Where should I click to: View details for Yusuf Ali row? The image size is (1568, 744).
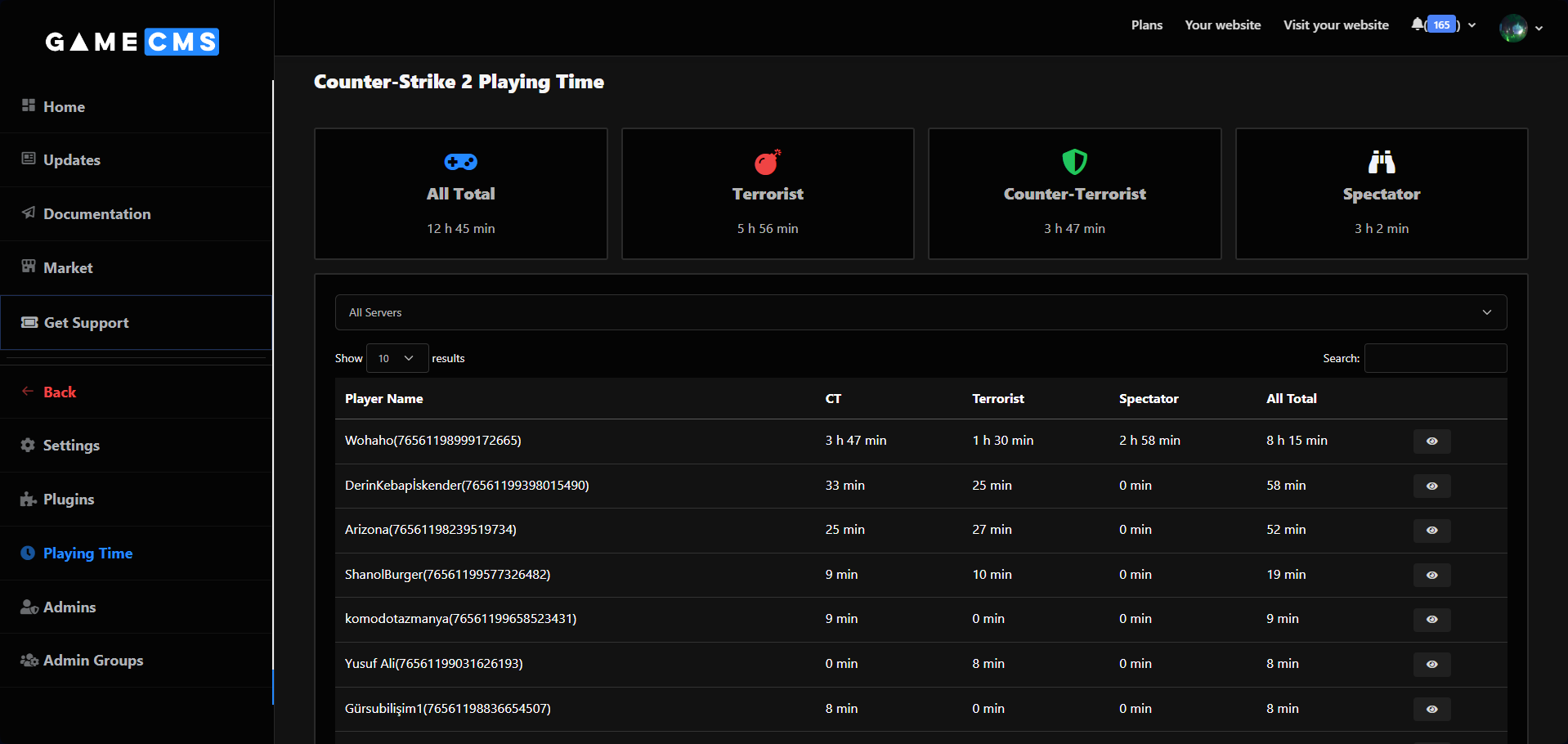(1432, 665)
